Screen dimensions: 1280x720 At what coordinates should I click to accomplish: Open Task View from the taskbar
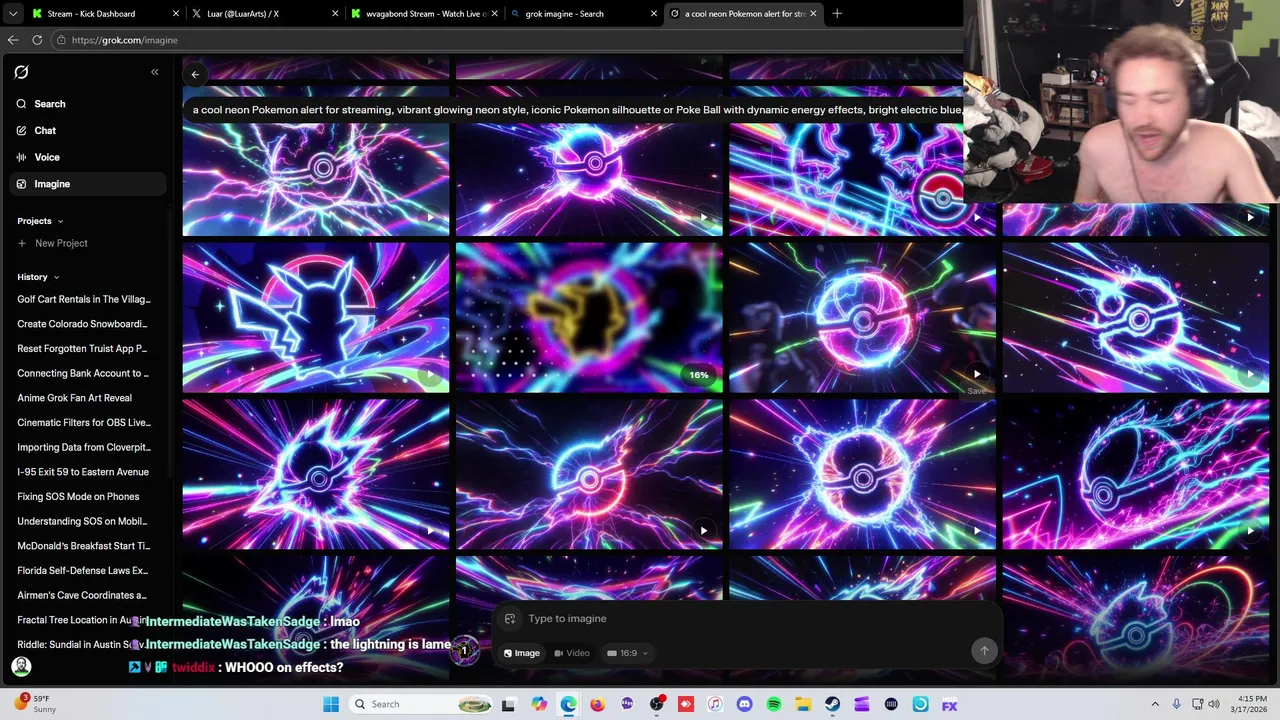[x=508, y=705]
